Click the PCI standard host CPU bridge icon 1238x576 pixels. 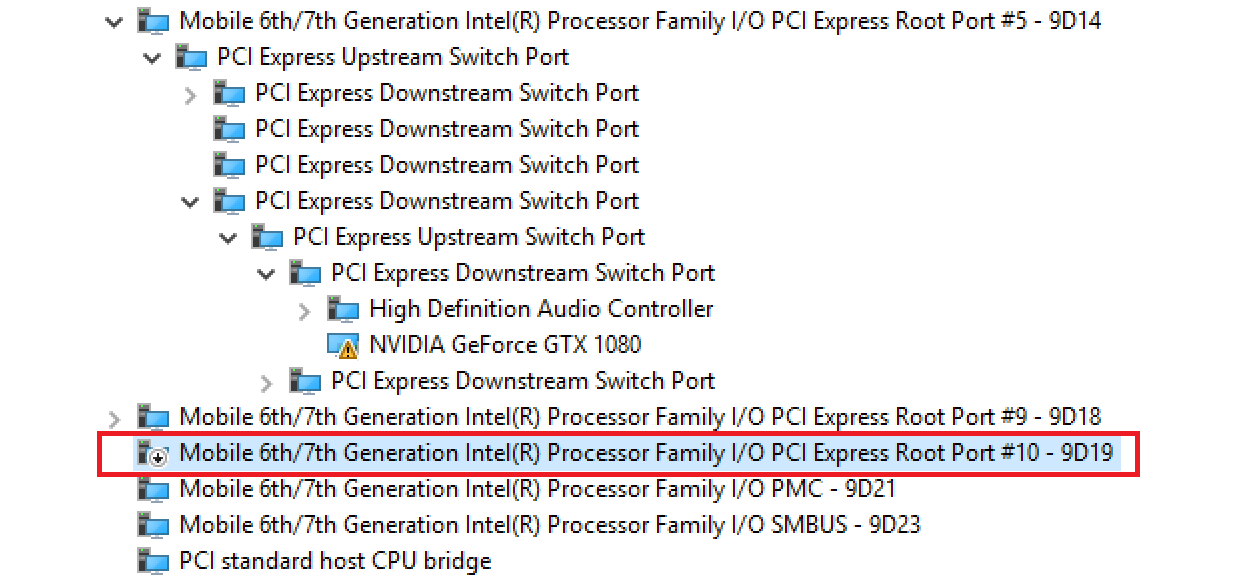coord(153,562)
